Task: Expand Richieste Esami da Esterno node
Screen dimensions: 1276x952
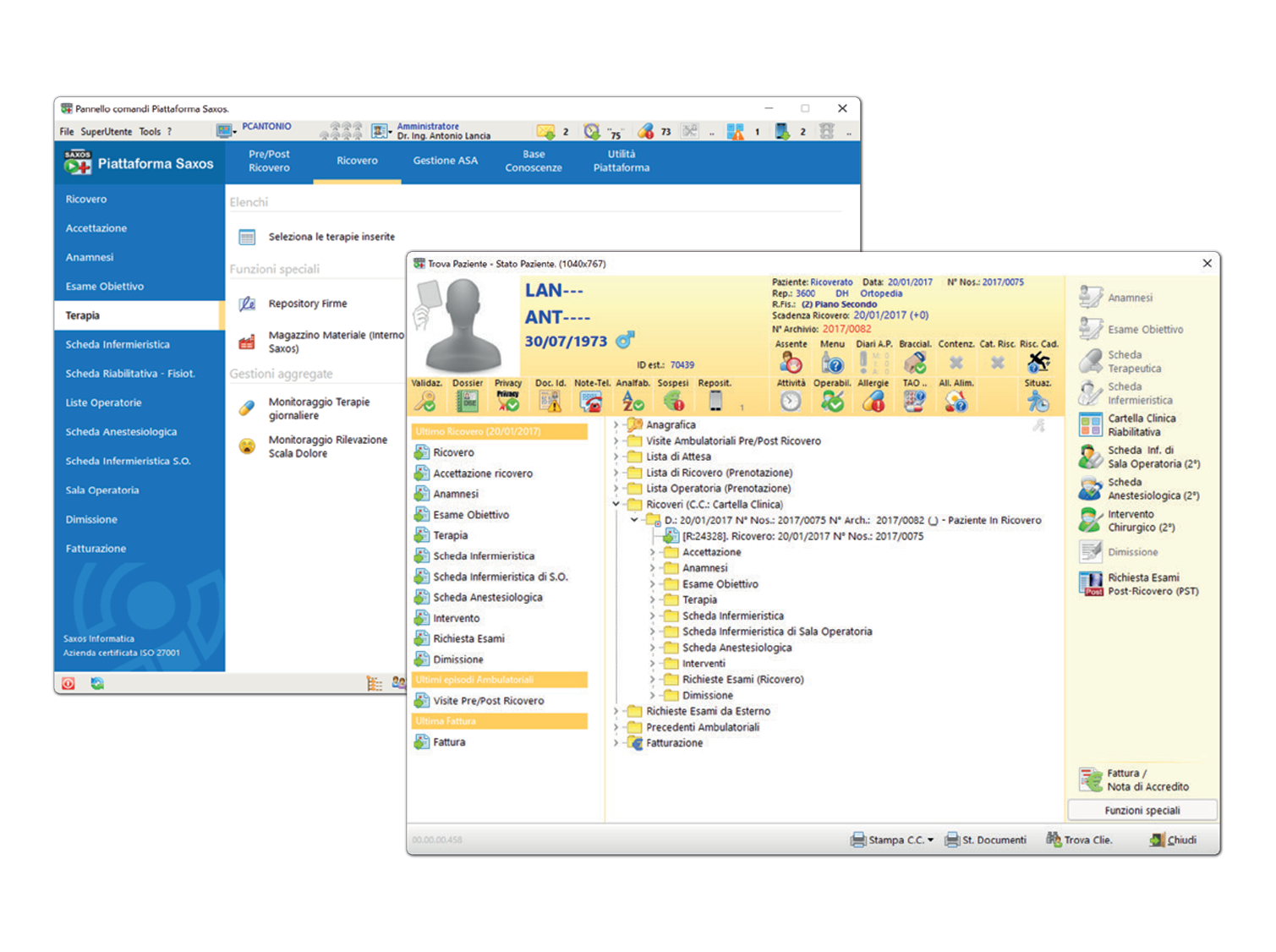Action: click(616, 712)
